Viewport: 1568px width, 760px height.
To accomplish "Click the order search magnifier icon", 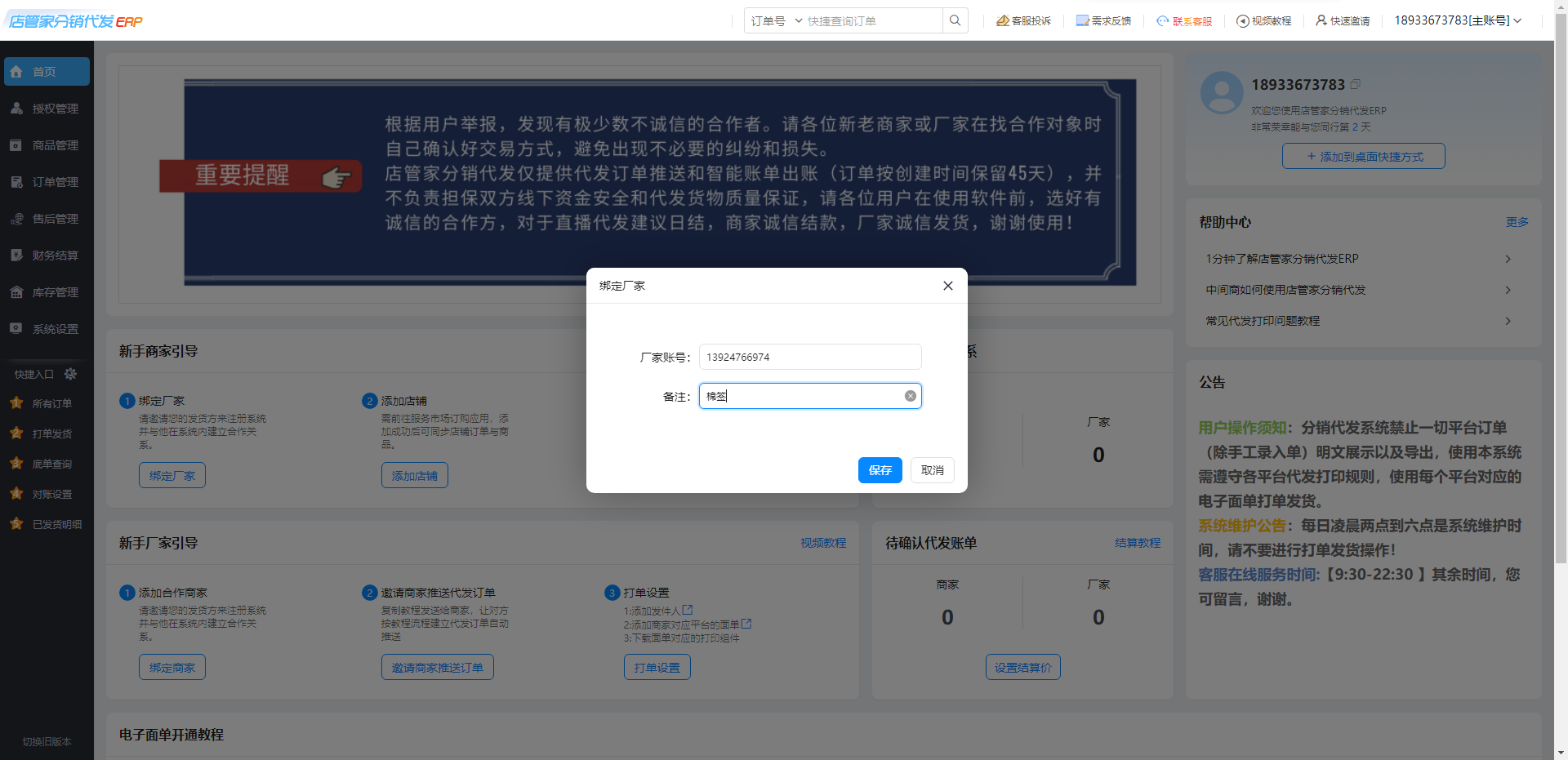I will pos(954,20).
